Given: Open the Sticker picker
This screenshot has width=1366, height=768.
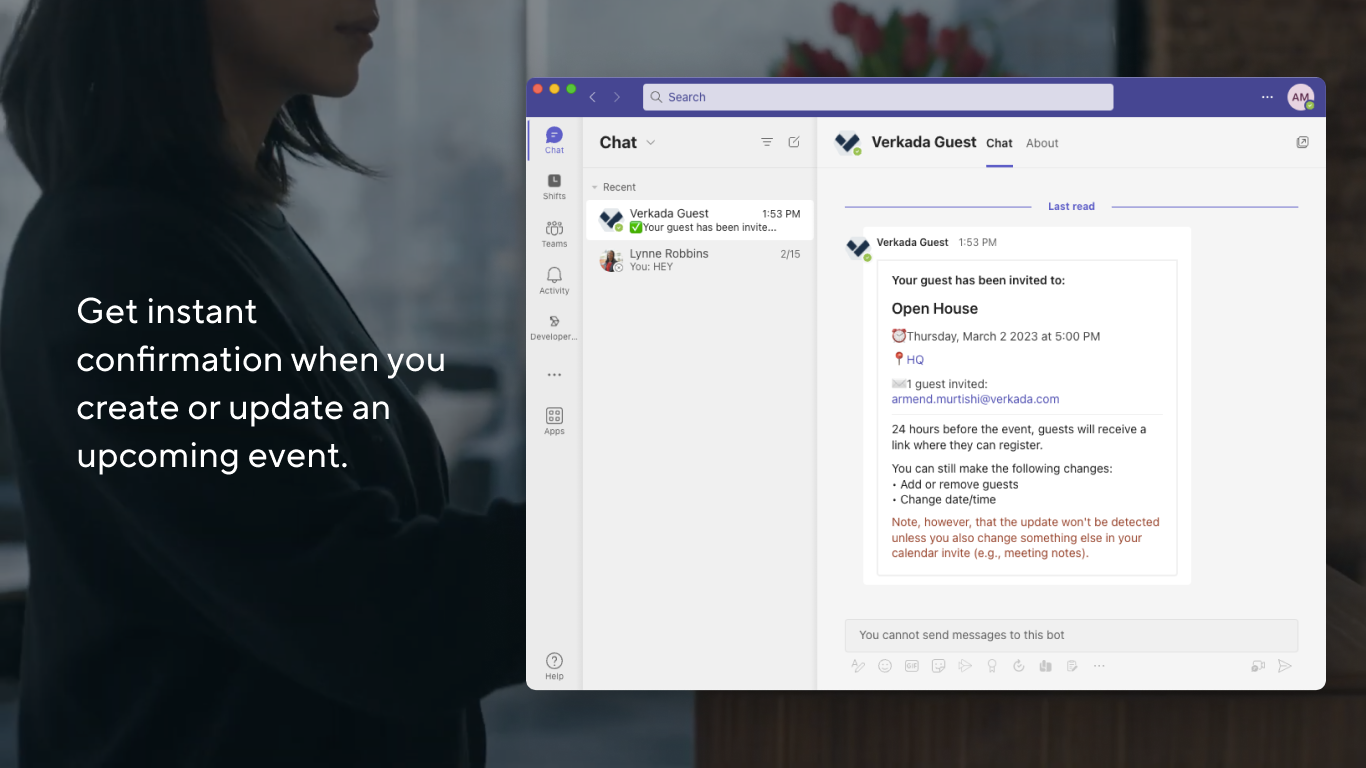Looking at the screenshot, I should coord(938,666).
